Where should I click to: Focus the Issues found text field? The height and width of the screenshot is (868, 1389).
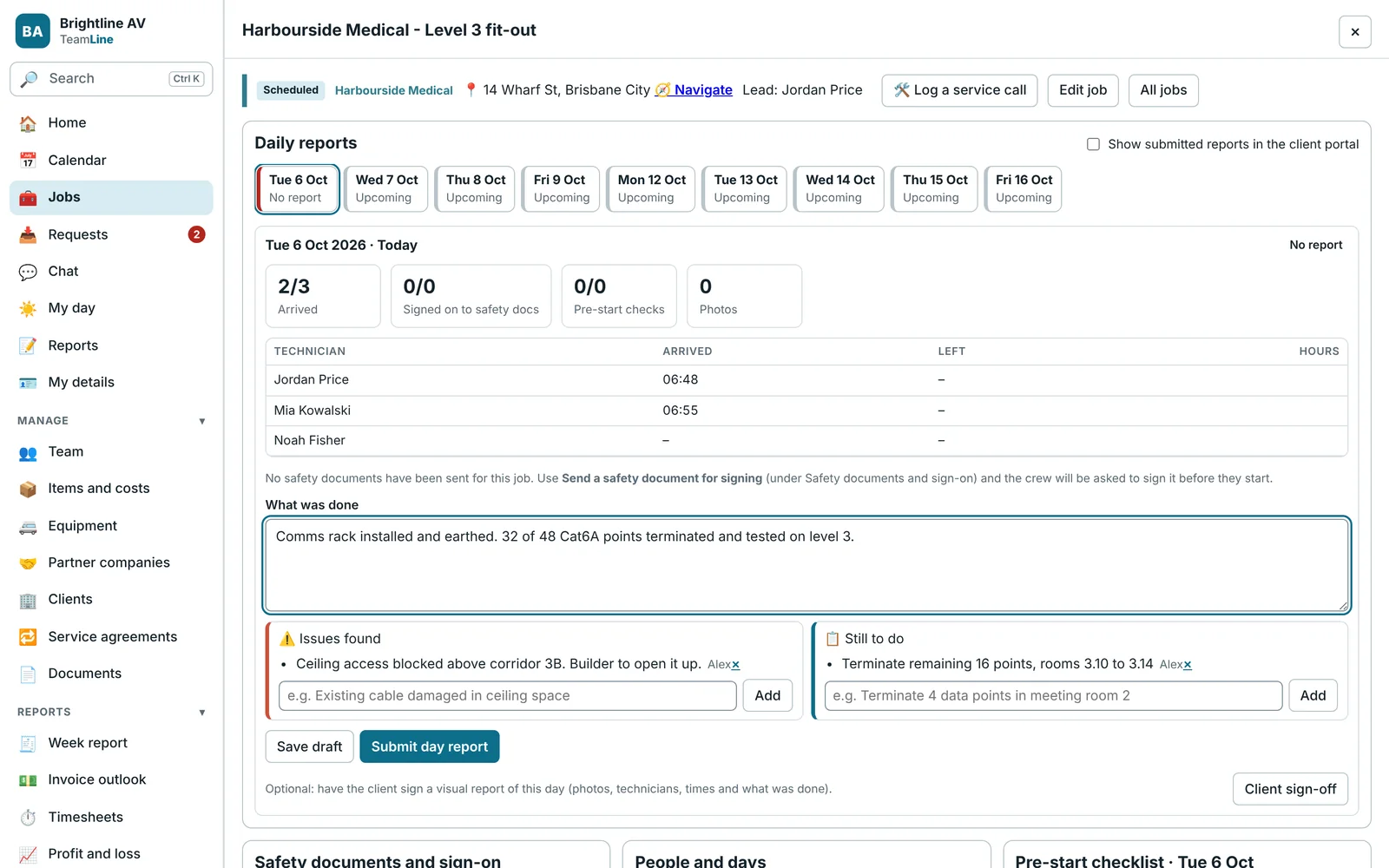coord(507,696)
